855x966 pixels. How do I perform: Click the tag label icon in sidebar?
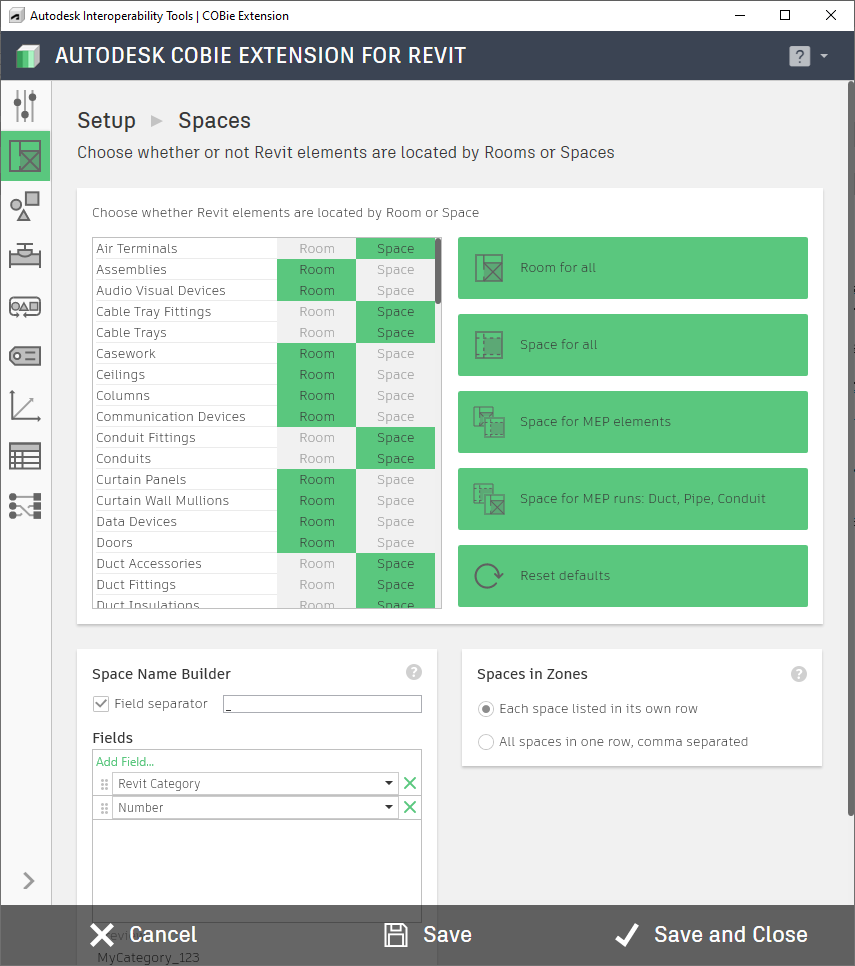25,356
